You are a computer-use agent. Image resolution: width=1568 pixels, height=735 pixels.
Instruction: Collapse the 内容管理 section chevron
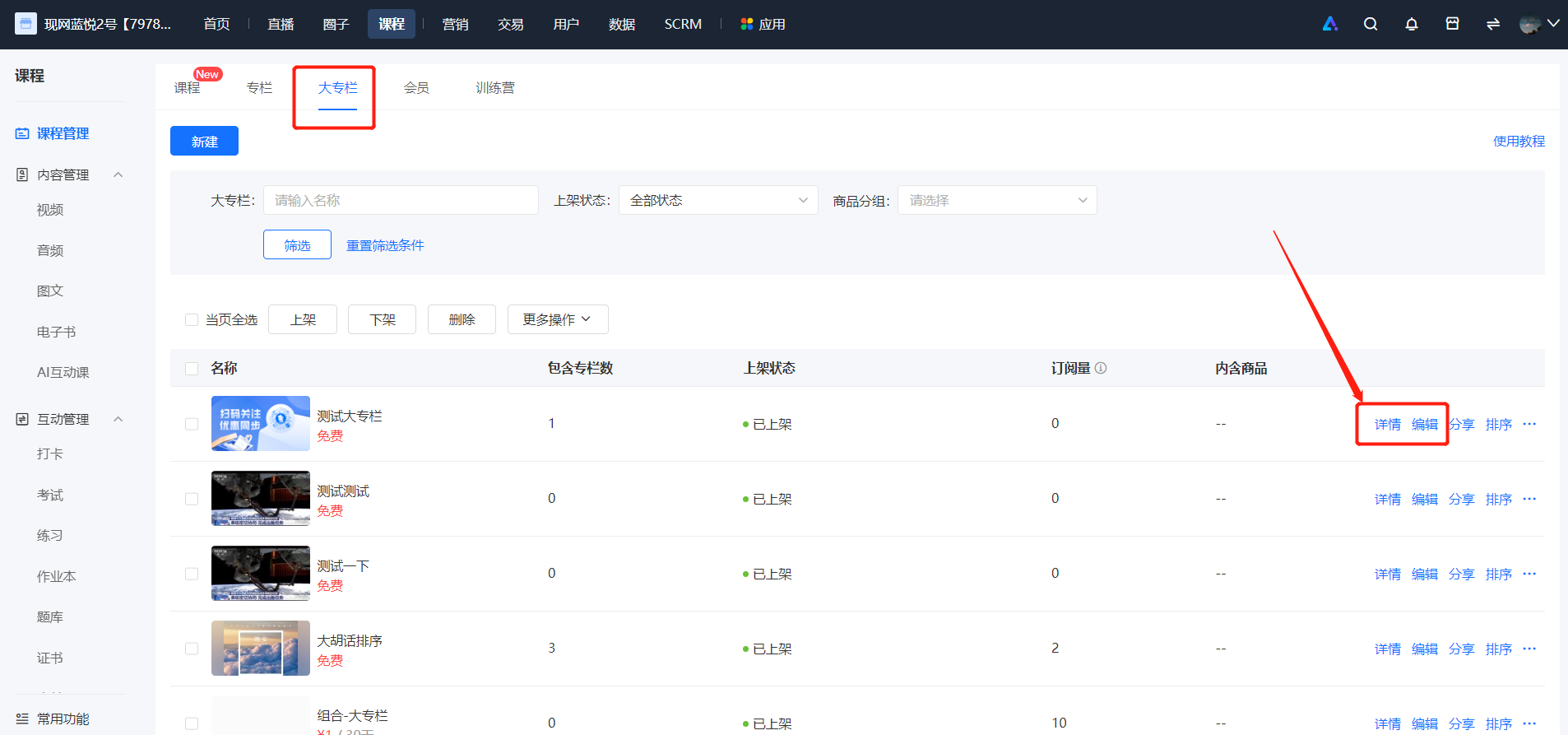coord(118,174)
